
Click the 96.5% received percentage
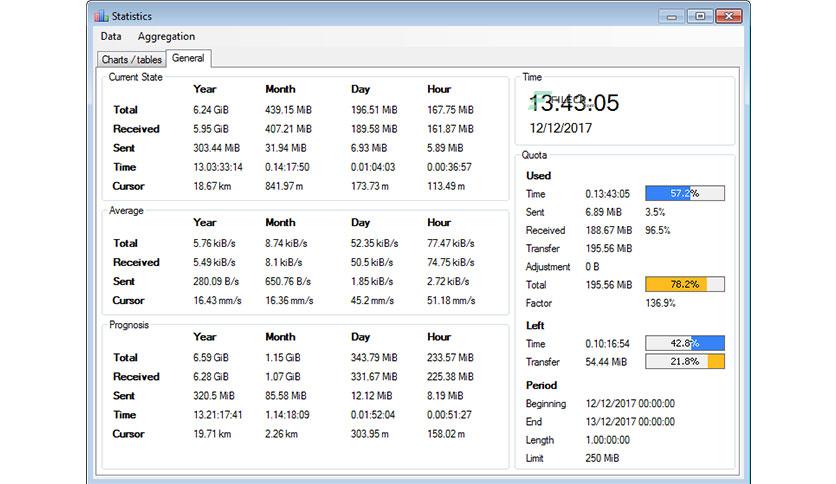(x=657, y=230)
